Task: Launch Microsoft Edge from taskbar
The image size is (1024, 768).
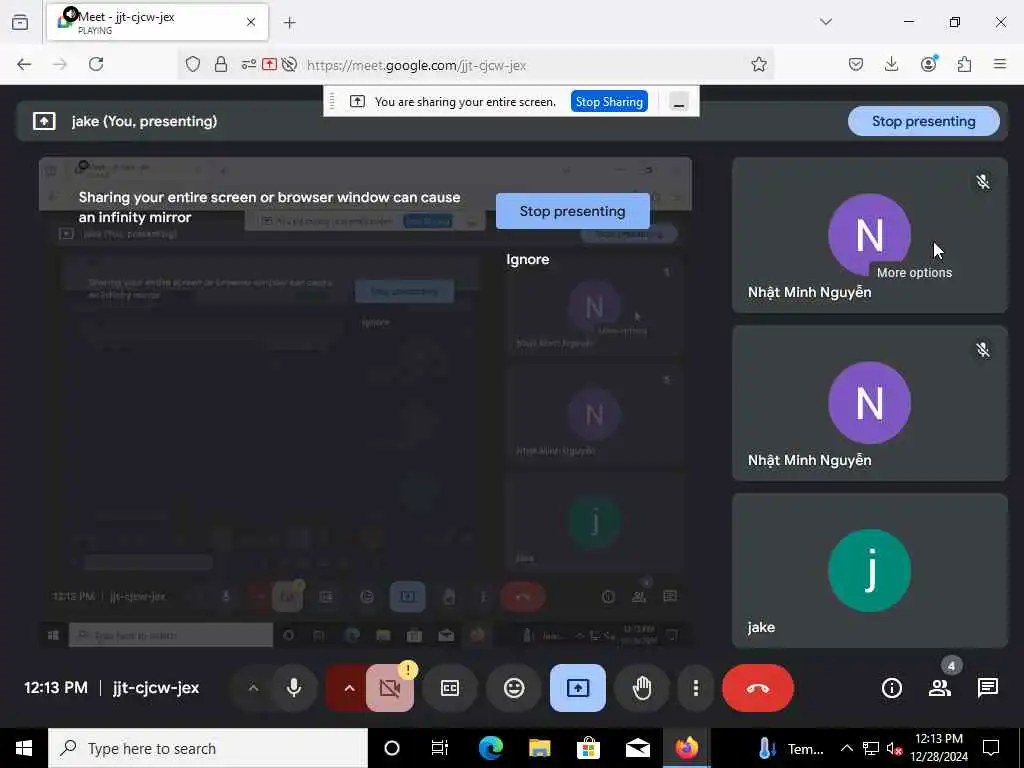Action: pyautogui.click(x=490, y=748)
